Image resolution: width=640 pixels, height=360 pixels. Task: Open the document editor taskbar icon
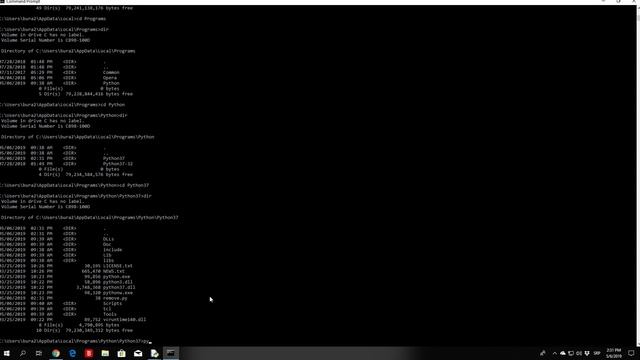point(154,353)
